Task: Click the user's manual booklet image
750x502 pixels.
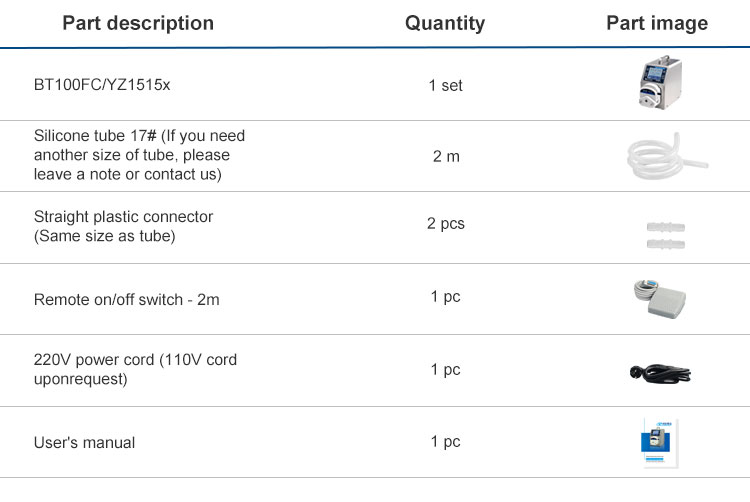Action: 660,443
